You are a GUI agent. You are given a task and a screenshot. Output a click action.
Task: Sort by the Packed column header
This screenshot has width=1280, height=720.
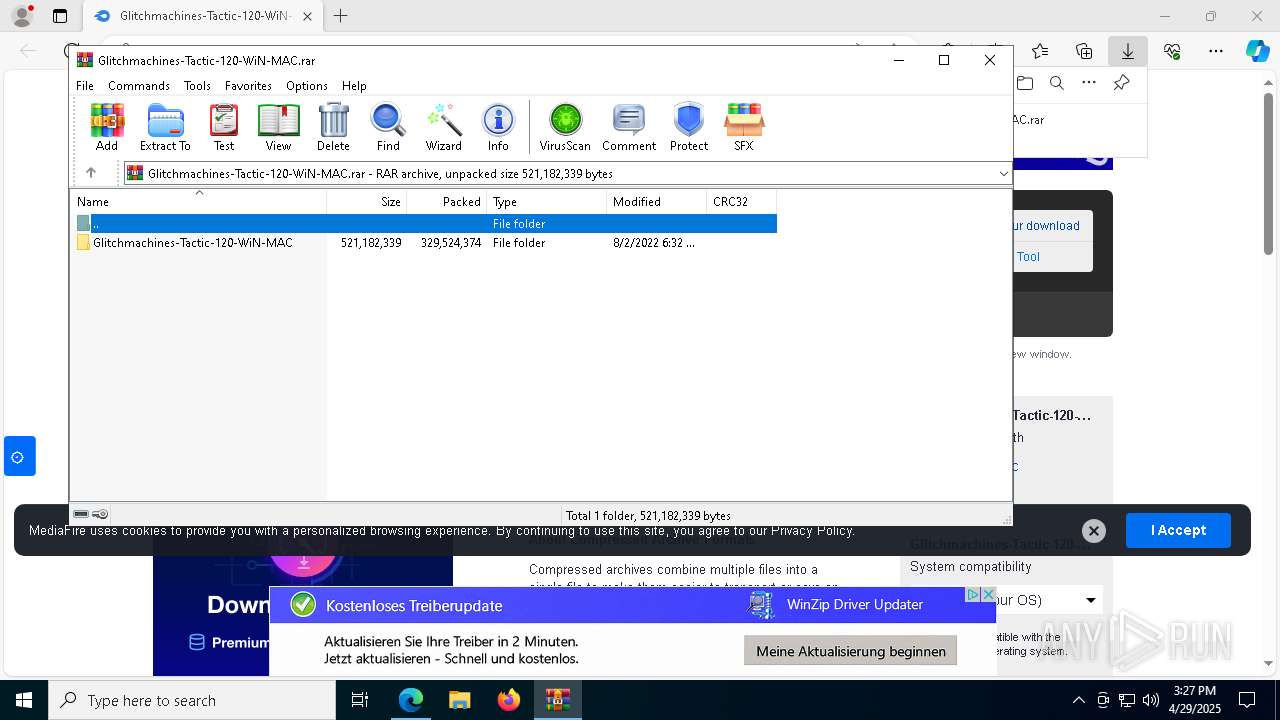(447, 202)
